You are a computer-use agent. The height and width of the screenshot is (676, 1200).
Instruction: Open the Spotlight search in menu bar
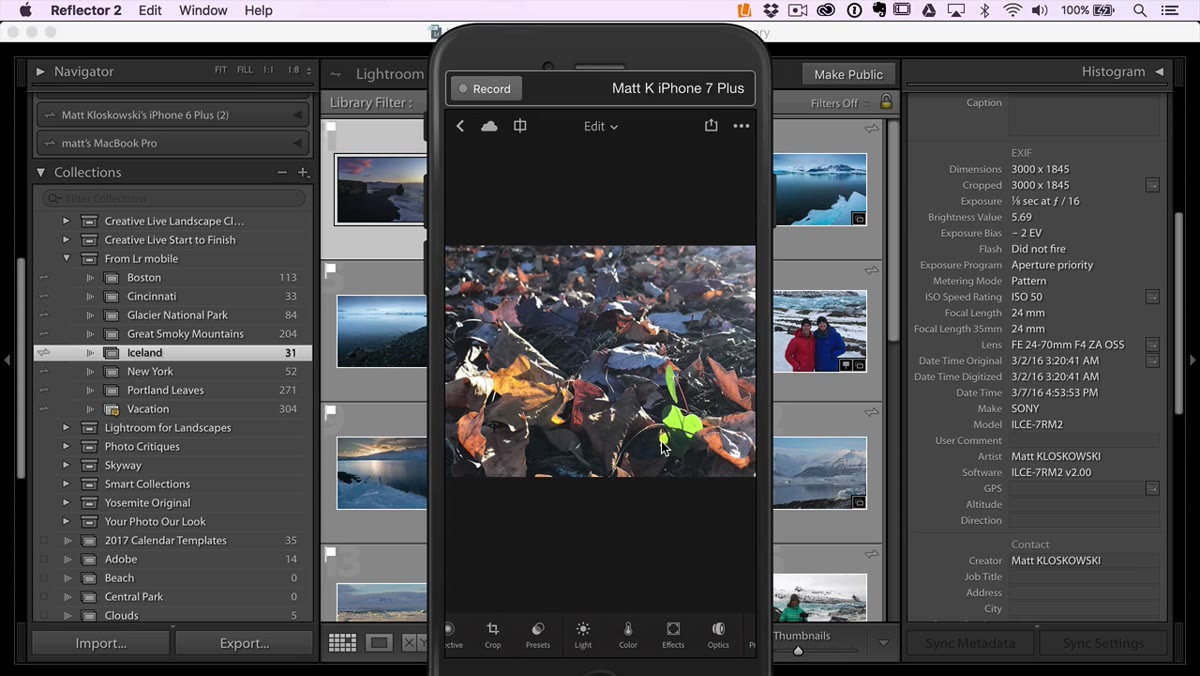1140,10
